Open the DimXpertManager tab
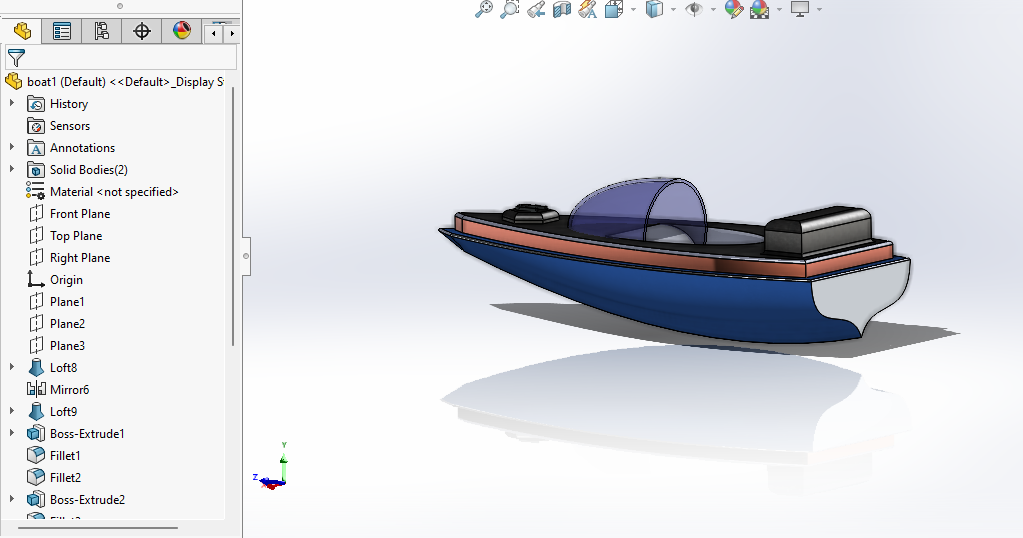Screen dimensions: 1023x538 pyautogui.click(x=142, y=31)
